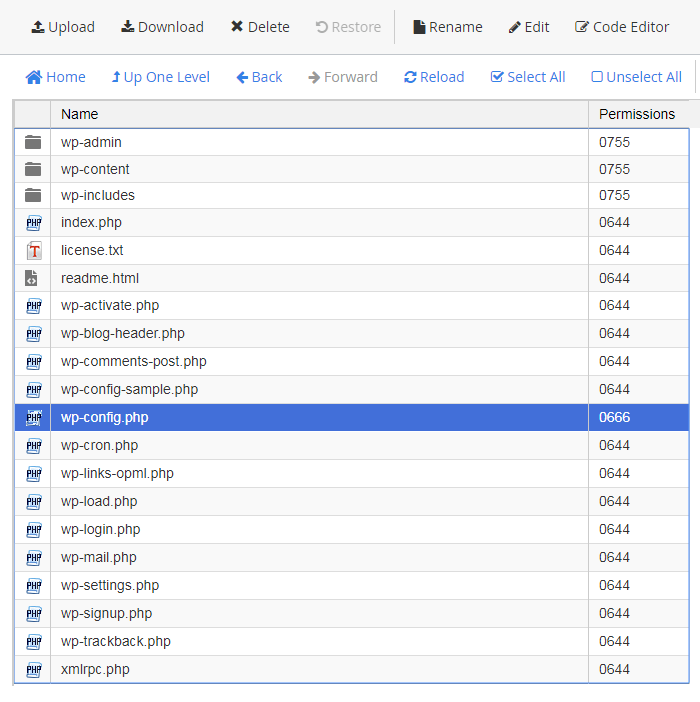Image resolution: width=700 pixels, height=702 pixels.
Task: Select the wp-mail.php file name
Action: (x=99, y=557)
